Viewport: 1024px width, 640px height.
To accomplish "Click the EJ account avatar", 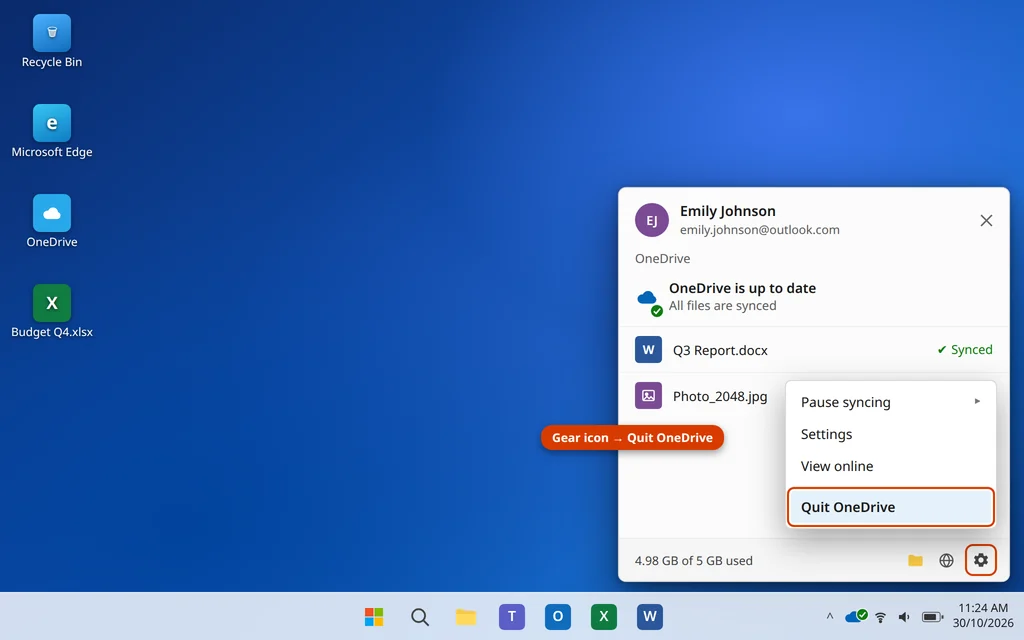I will 651,220.
